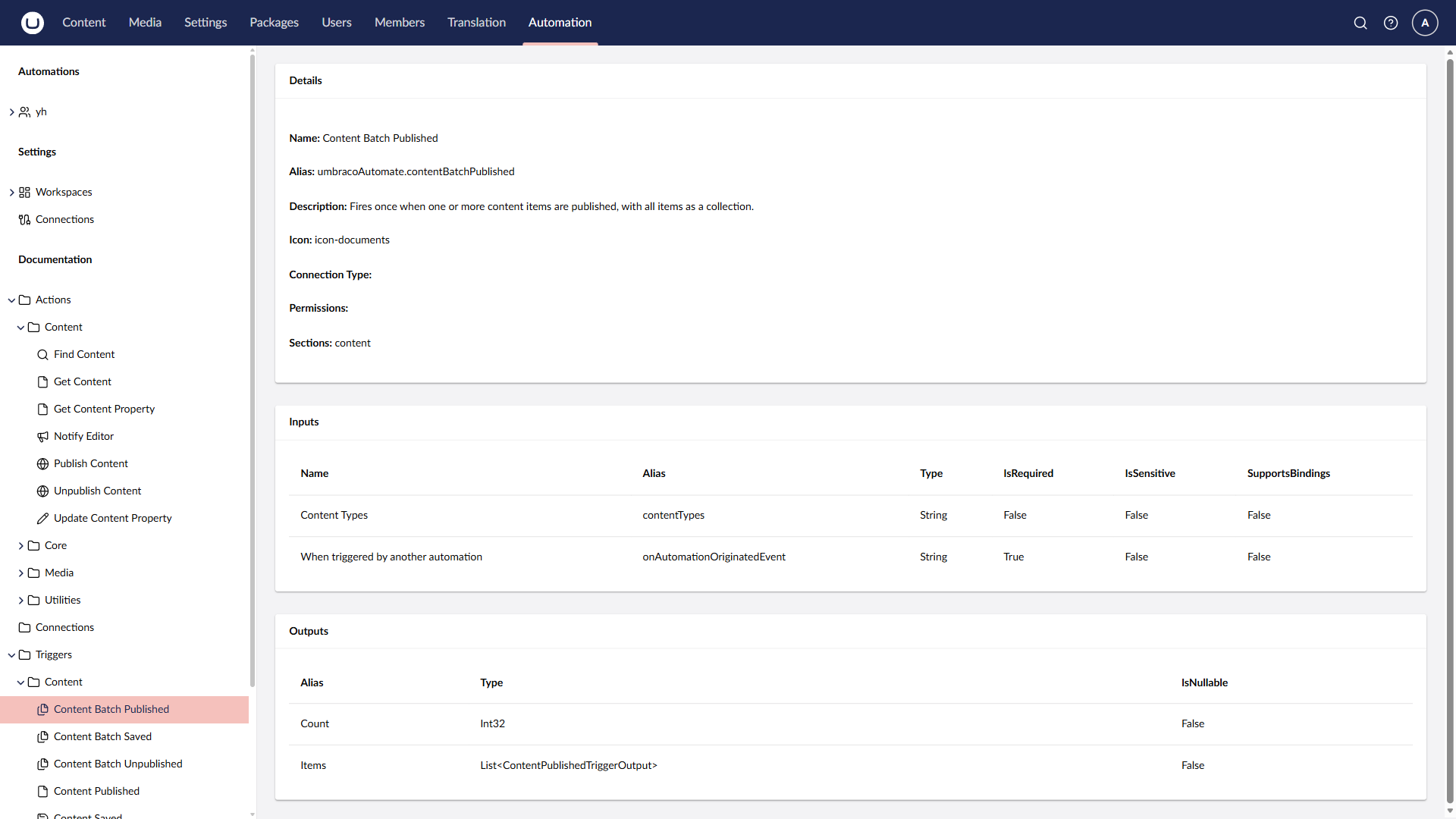
Task: Expand the Core folder
Action: [20, 546]
